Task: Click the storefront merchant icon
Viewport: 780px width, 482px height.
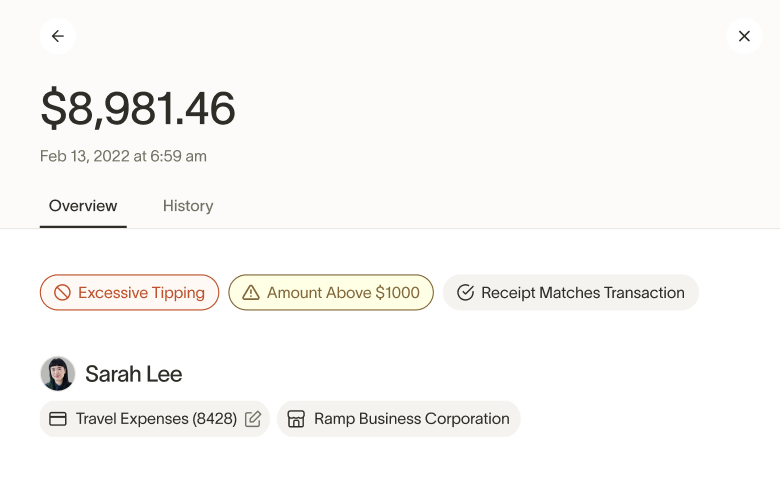Action: point(296,419)
